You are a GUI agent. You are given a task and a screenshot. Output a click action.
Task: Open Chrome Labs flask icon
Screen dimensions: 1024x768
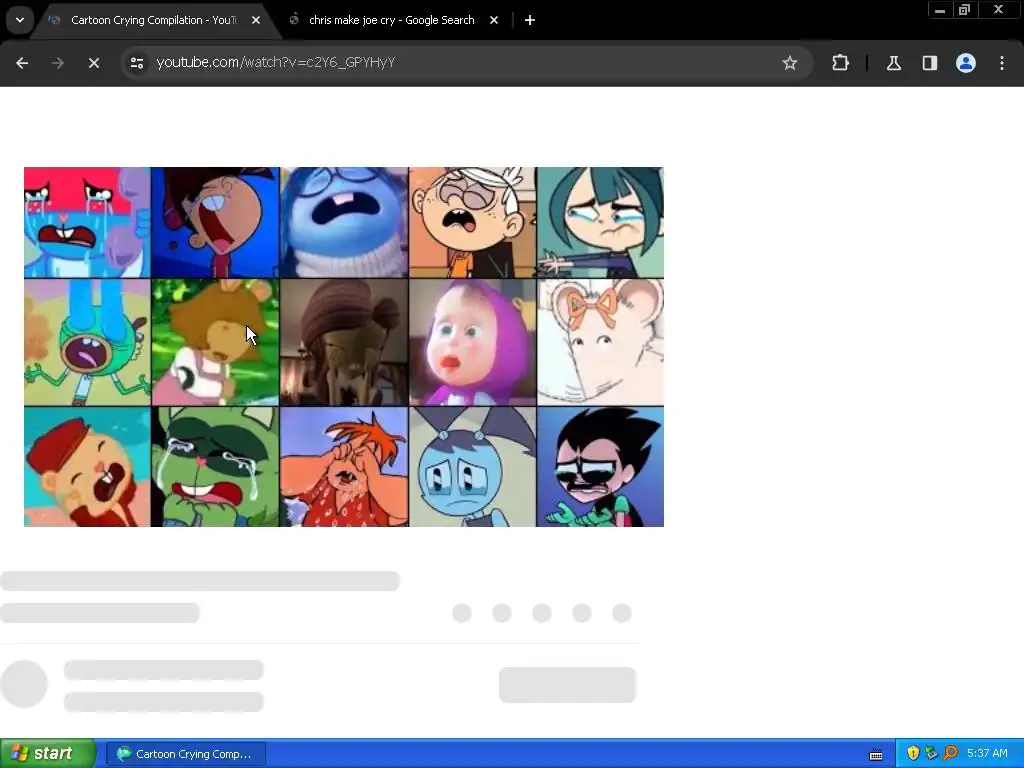[x=893, y=63]
